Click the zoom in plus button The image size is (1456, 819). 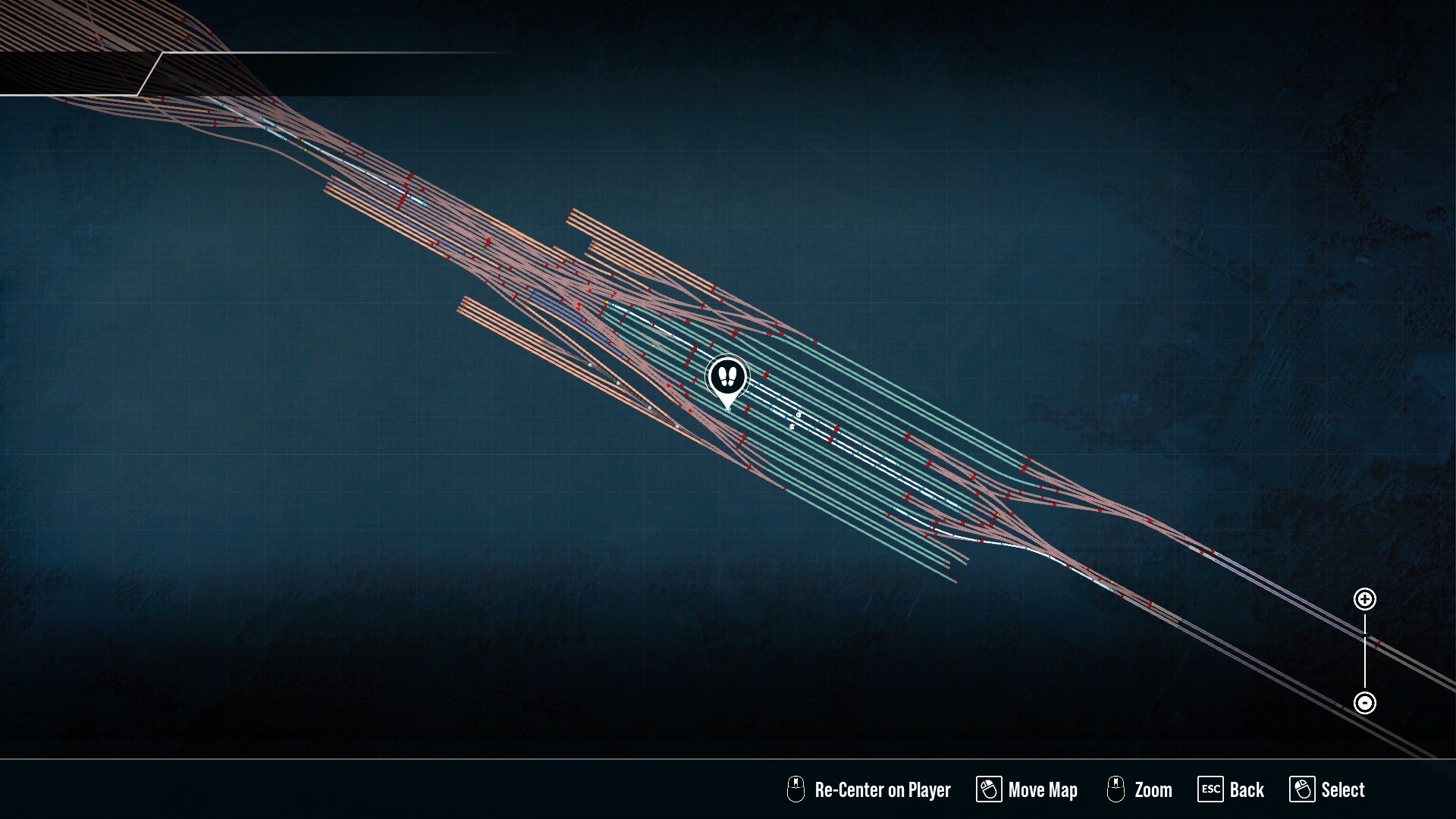click(x=1364, y=600)
